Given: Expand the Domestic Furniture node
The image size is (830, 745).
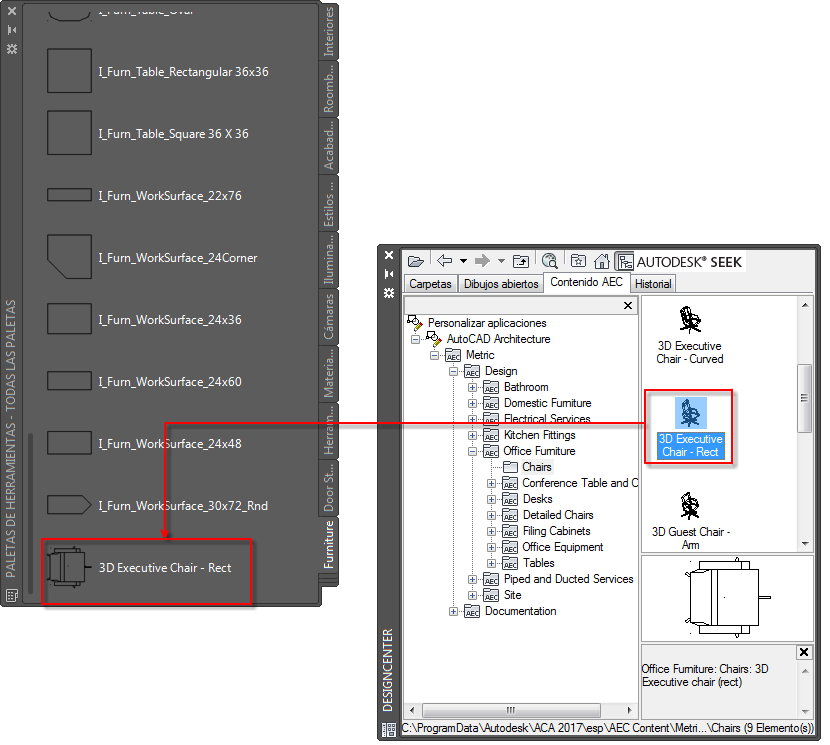Looking at the screenshot, I should click(x=472, y=403).
